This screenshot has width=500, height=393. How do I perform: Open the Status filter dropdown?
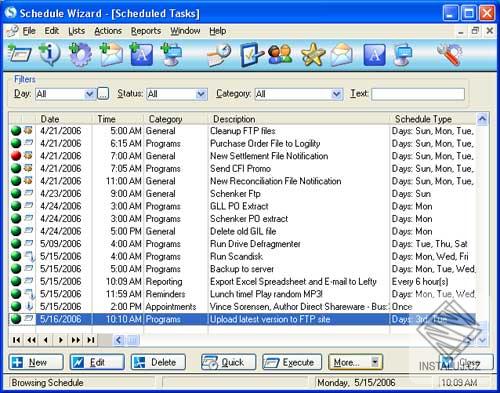201,94
